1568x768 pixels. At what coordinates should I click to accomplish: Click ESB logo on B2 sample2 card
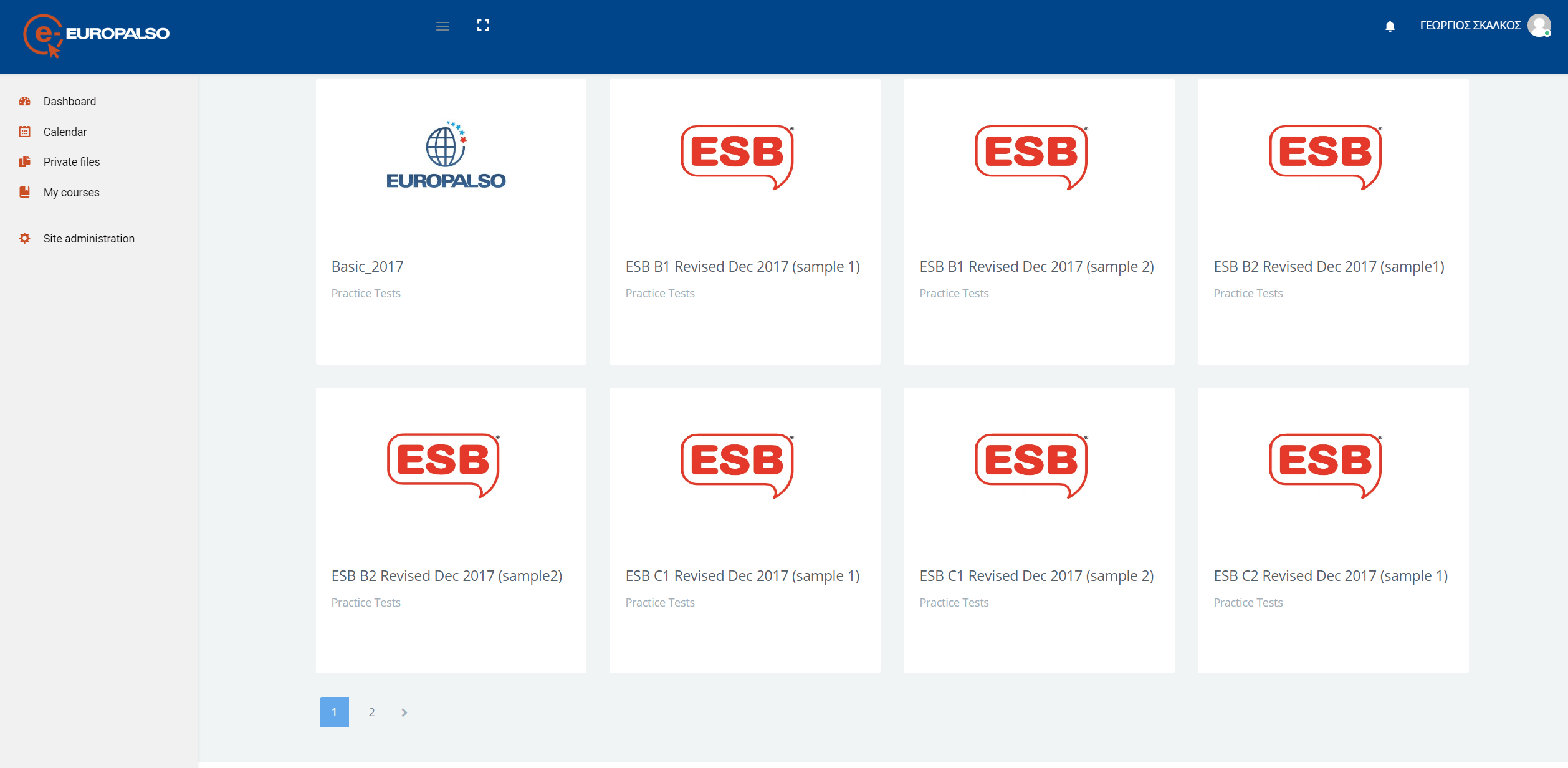point(444,465)
